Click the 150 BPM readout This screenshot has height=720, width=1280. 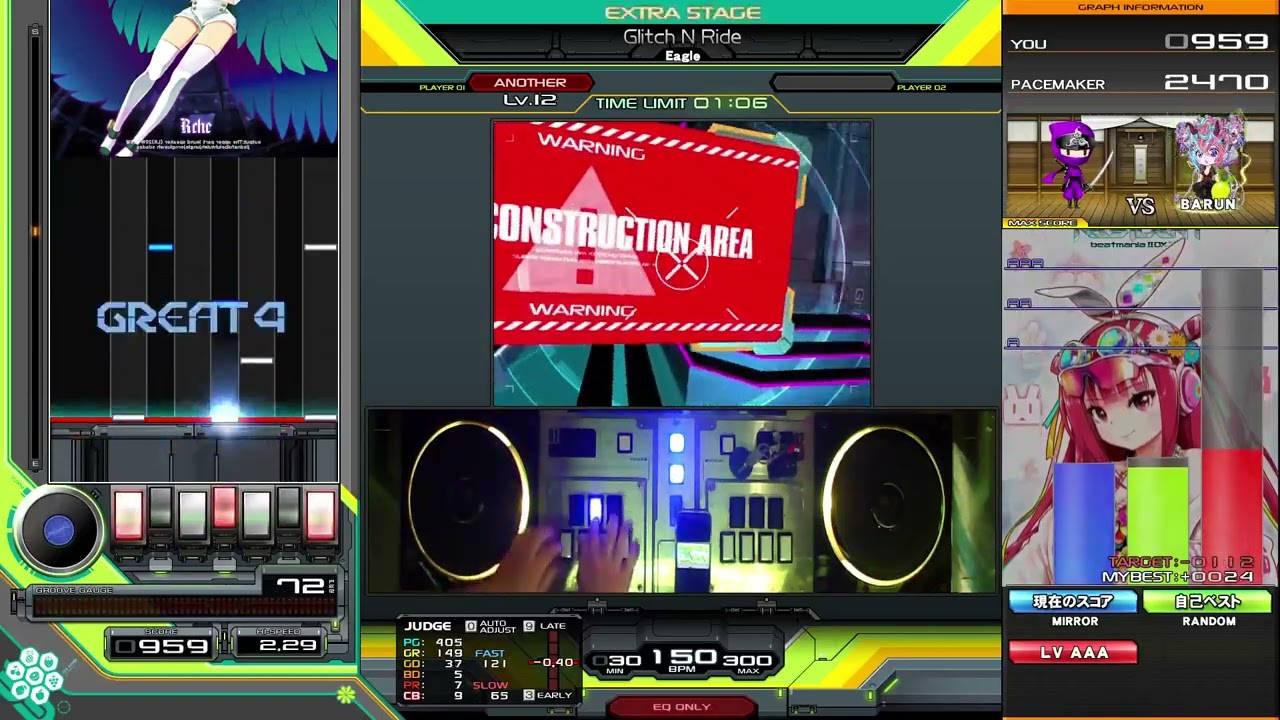[x=685, y=660]
